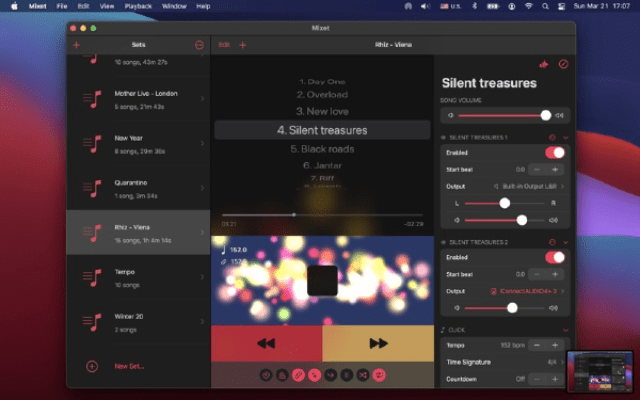The width and height of the screenshot is (640, 400).
Task: Click New Set... at bottom of sidebar
Action: (x=129, y=366)
